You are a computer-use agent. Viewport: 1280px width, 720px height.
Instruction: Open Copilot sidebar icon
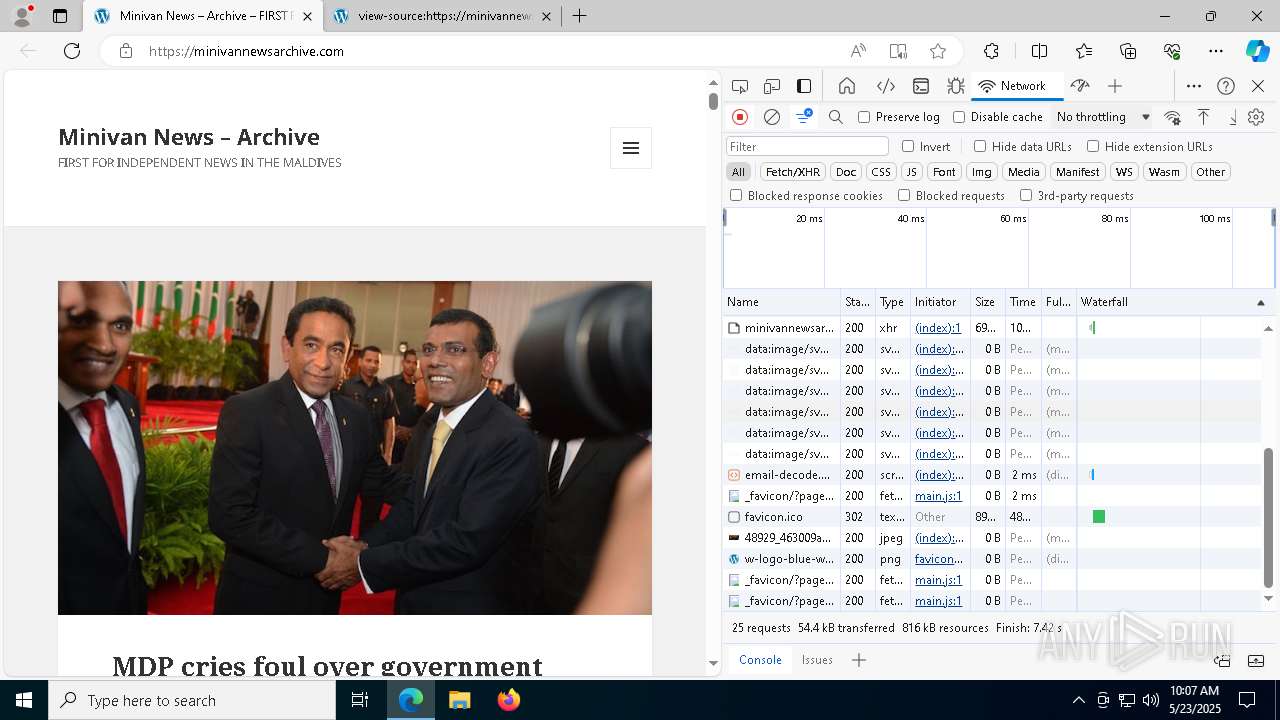[1257, 51]
